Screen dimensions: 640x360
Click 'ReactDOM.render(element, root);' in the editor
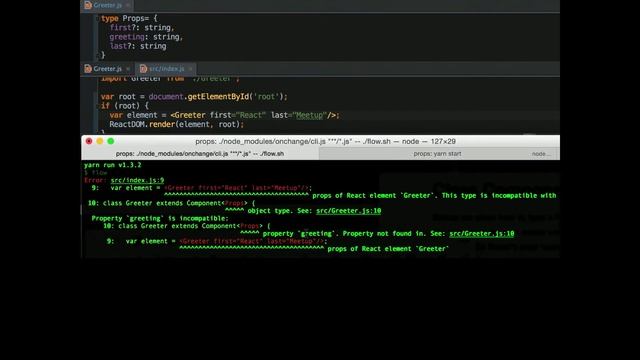pyautogui.click(x=176, y=124)
